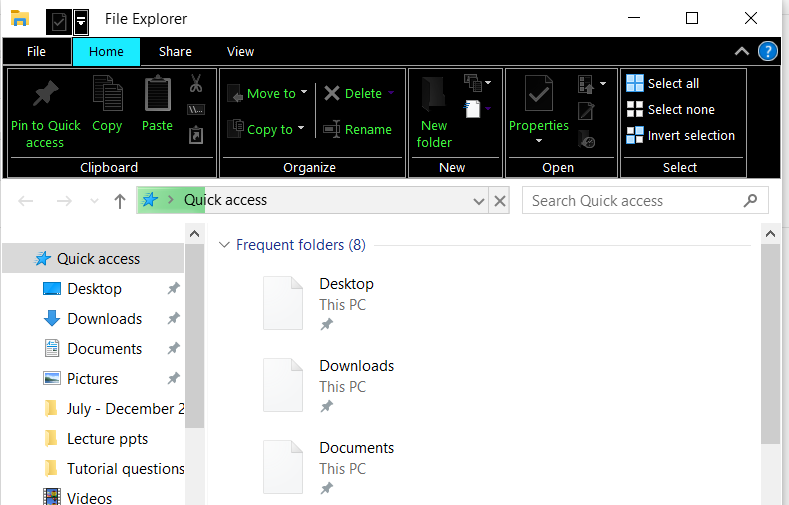Viewport: 789px width, 505px height.
Task: Switch to the Share ribbon tab
Action: point(175,51)
